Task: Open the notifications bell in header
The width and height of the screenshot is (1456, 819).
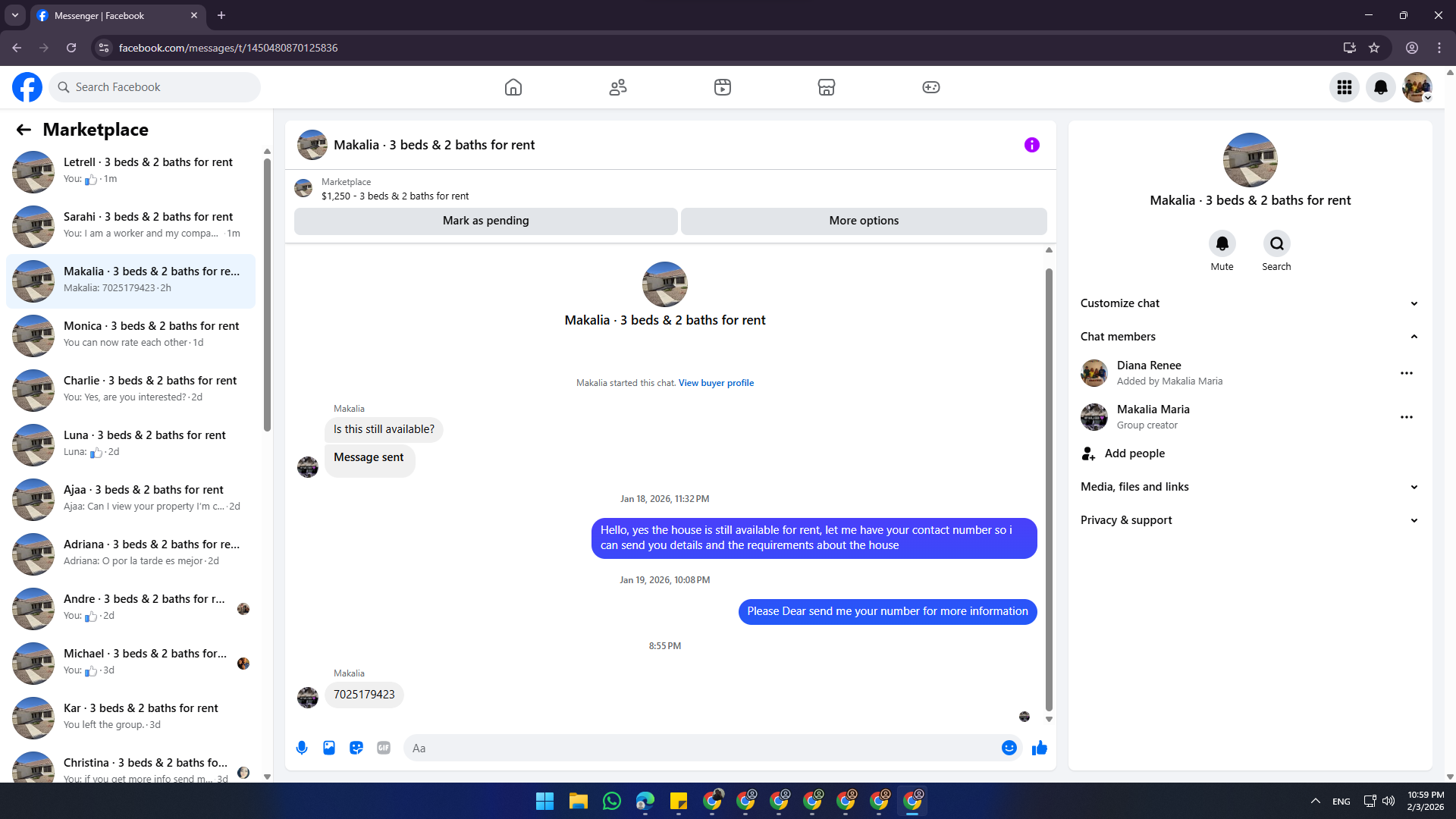Action: tap(1380, 87)
